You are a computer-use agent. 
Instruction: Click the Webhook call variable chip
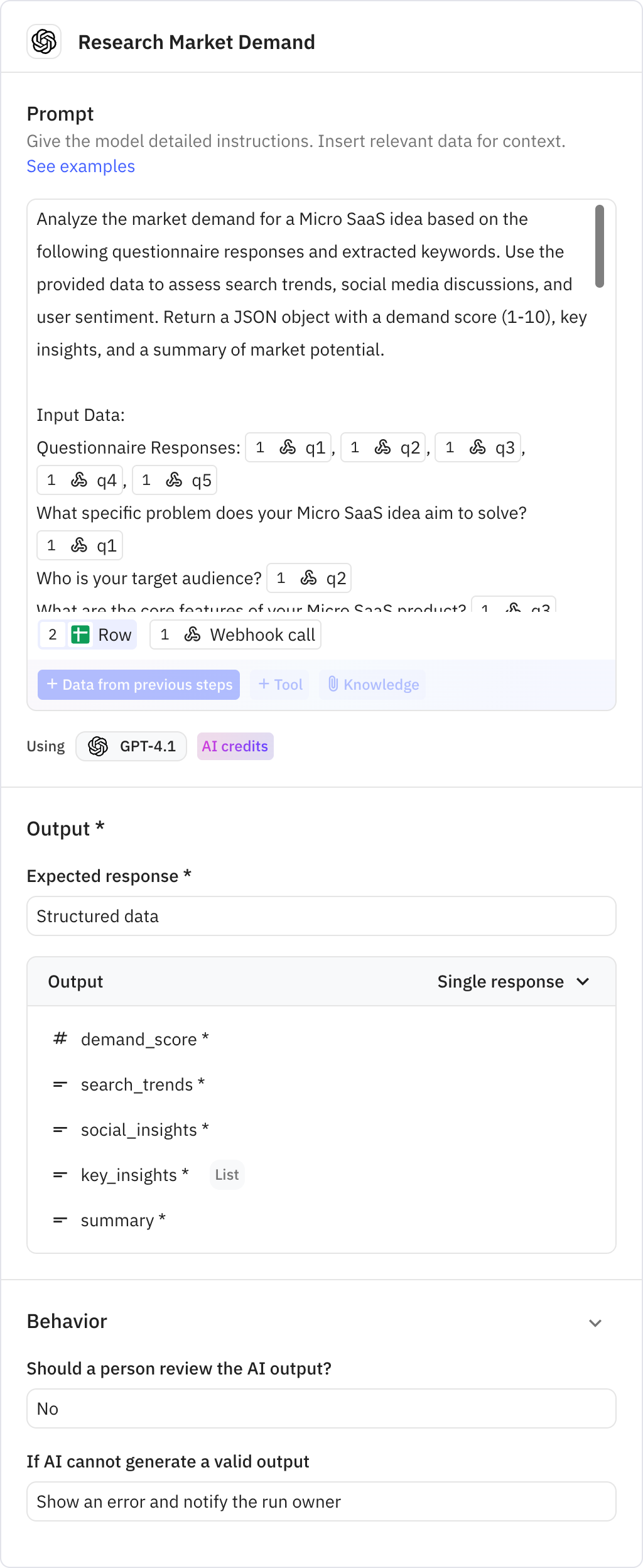(235, 634)
